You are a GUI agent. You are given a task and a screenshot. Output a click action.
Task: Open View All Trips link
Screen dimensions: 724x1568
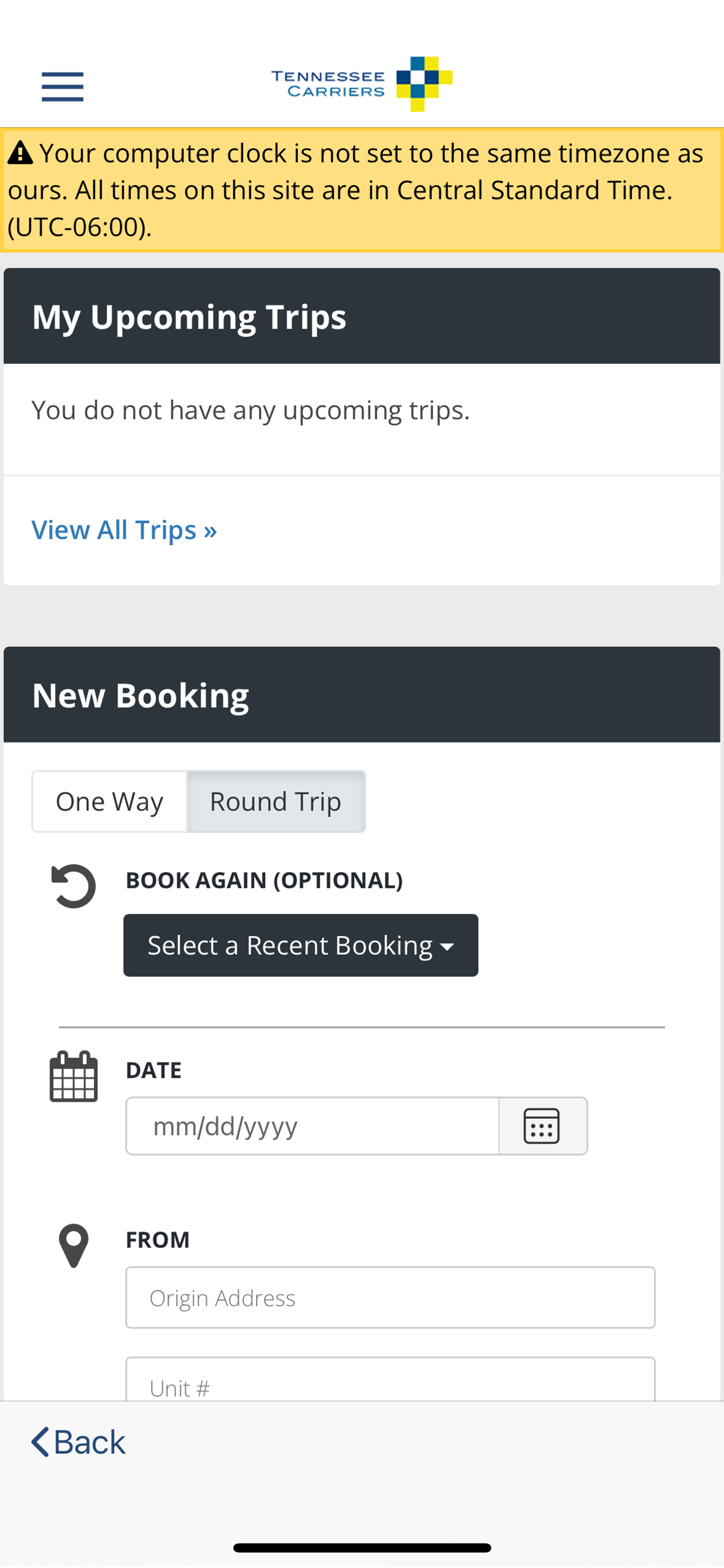(x=124, y=530)
